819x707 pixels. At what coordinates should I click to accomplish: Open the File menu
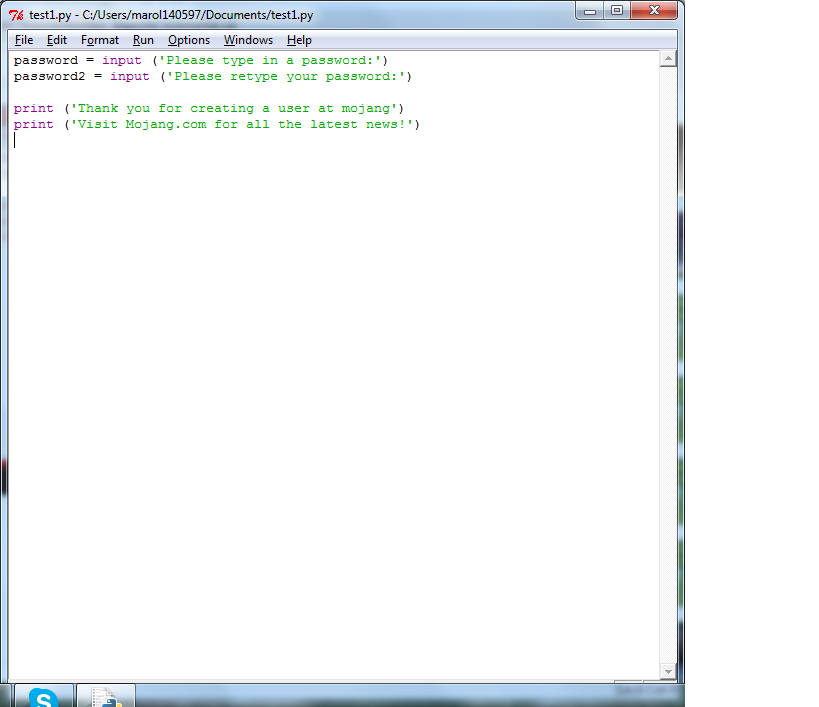click(24, 40)
